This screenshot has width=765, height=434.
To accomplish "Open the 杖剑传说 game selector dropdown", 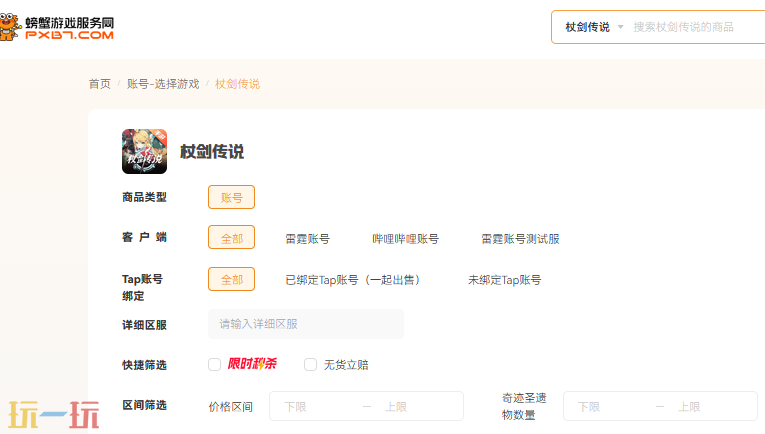I will pos(594,27).
